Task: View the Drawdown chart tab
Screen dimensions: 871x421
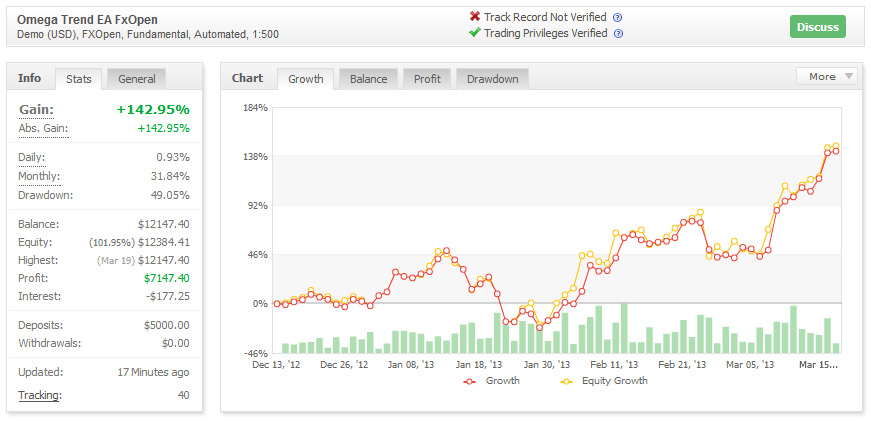Action: [491, 79]
